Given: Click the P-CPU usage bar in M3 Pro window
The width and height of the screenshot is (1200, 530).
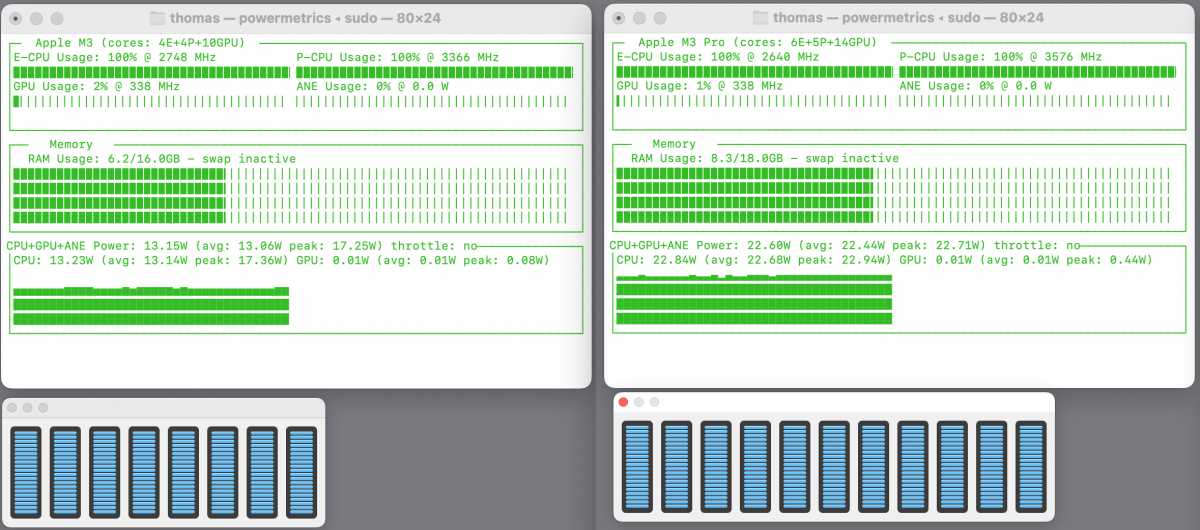Looking at the screenshot, I should 1037,72.
